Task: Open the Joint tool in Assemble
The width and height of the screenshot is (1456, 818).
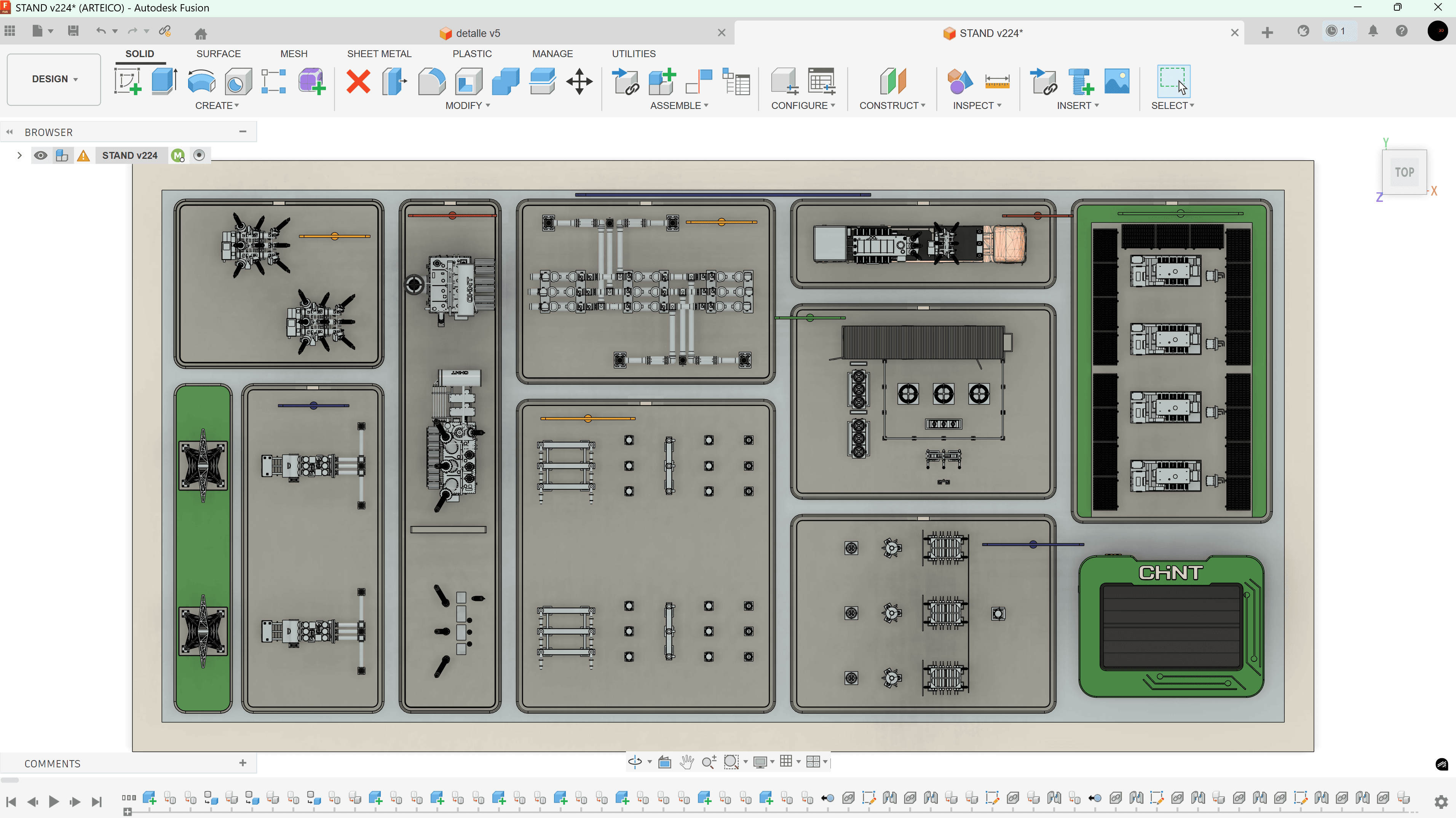Action: pyautogui.click(x=699, y=81)
